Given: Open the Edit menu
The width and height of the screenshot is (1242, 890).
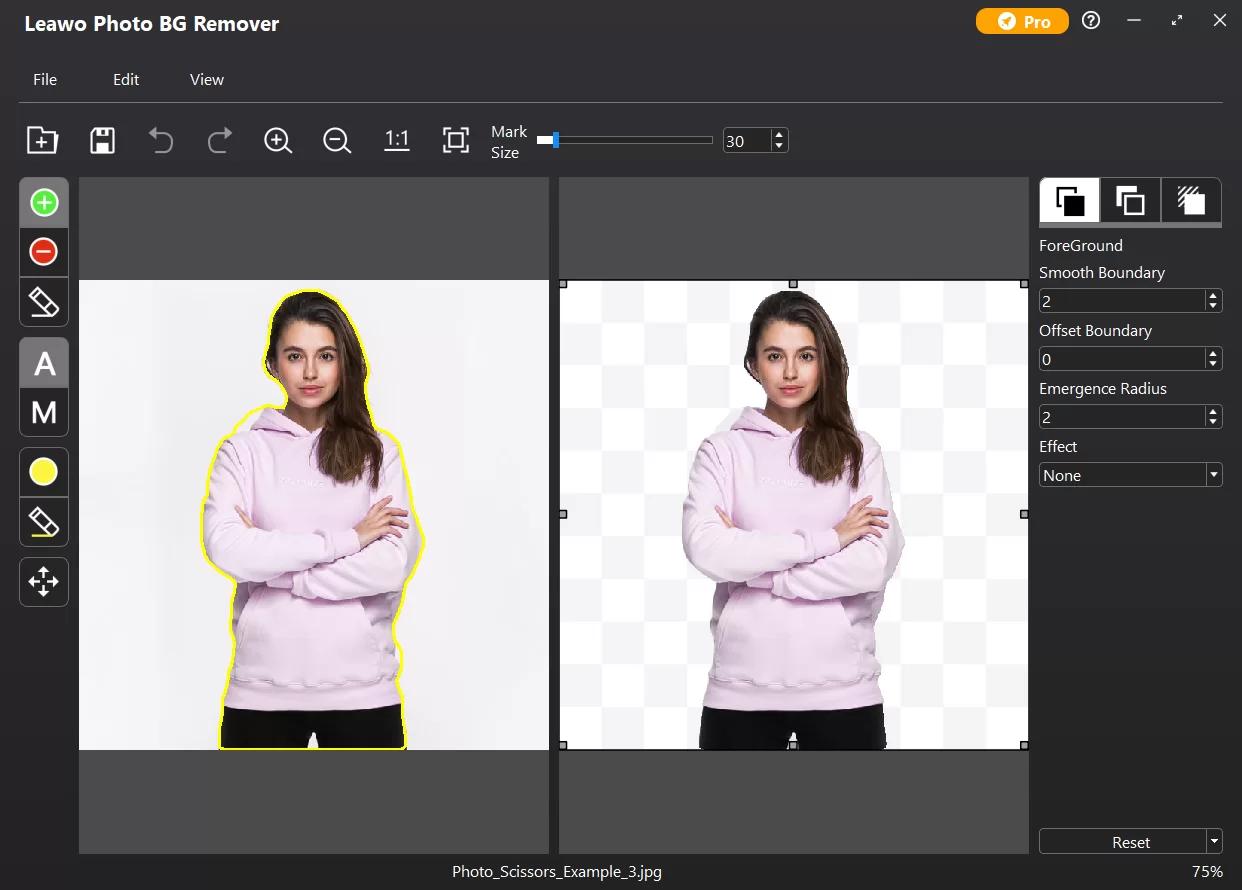Looking at the screenshot, I should coord(126,80).
